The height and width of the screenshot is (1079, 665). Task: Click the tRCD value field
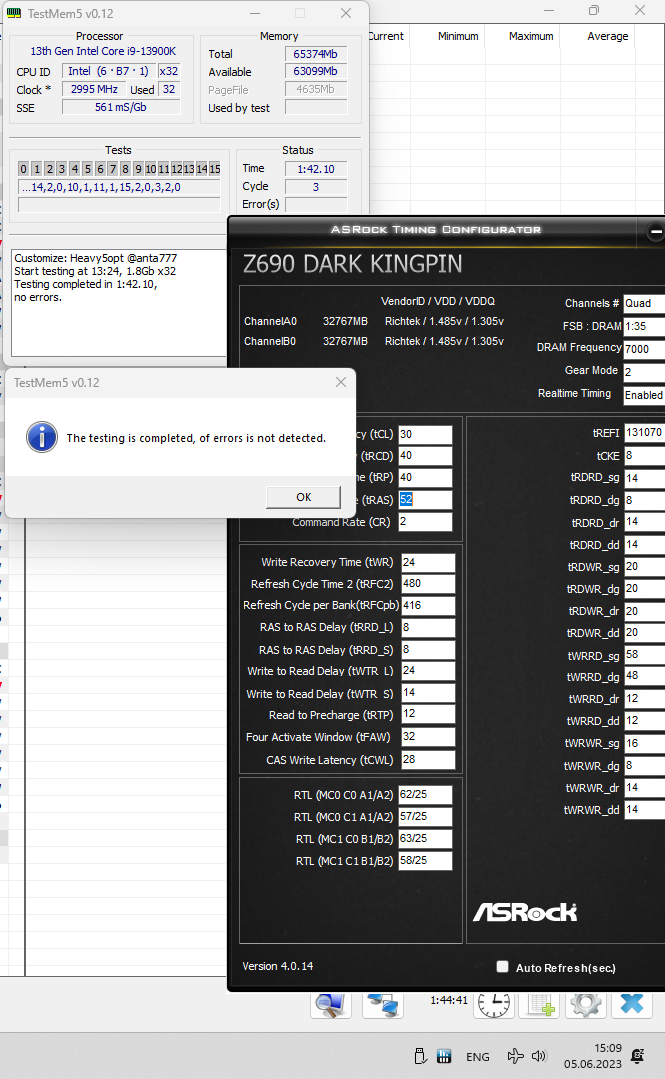point(425,456)
